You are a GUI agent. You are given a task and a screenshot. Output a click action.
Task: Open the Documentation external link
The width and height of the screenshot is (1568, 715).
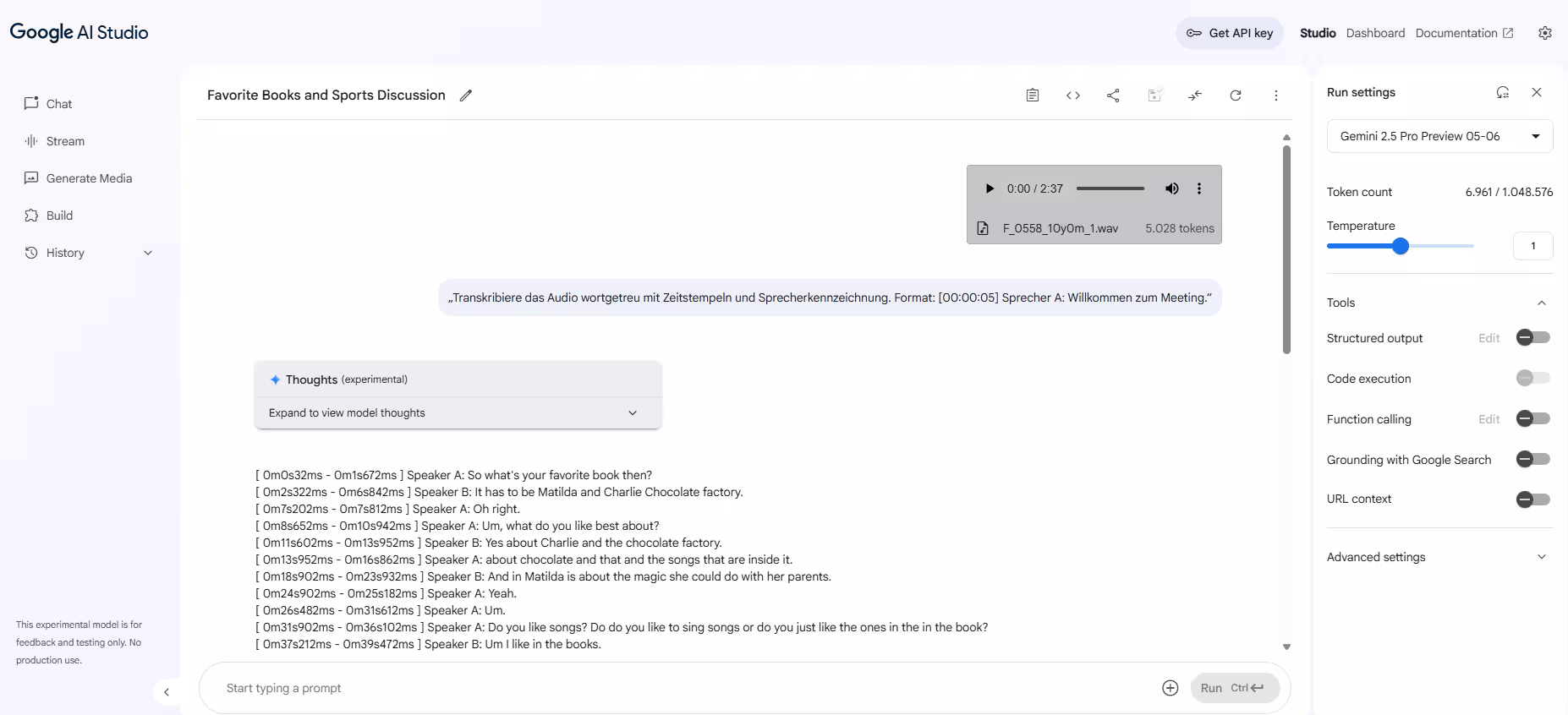click(x=1464, y=33)
